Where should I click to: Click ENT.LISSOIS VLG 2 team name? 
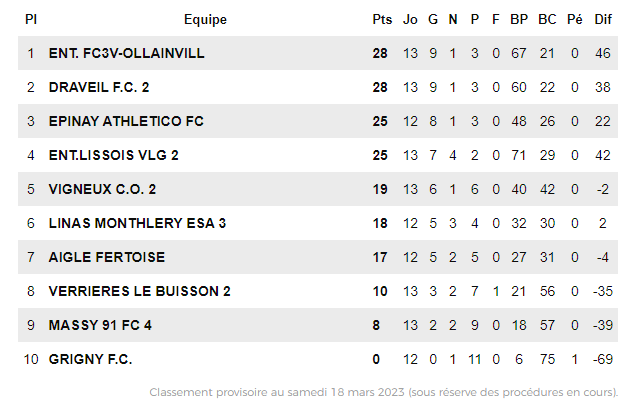click(113, 156)
